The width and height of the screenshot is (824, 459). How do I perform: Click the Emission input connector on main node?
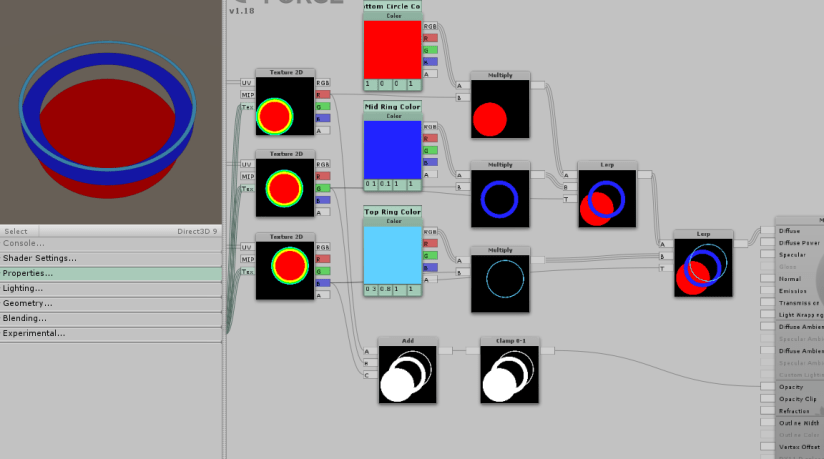pos(767,291)
